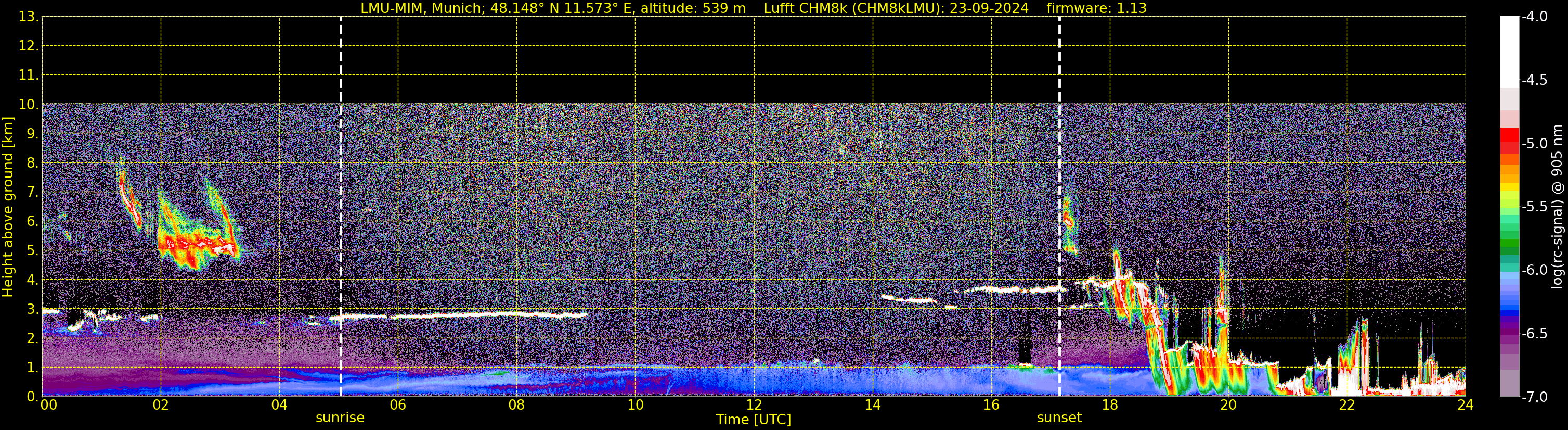
Task: Click the 'Height above ground [km]' axis label
Action: 8,207
